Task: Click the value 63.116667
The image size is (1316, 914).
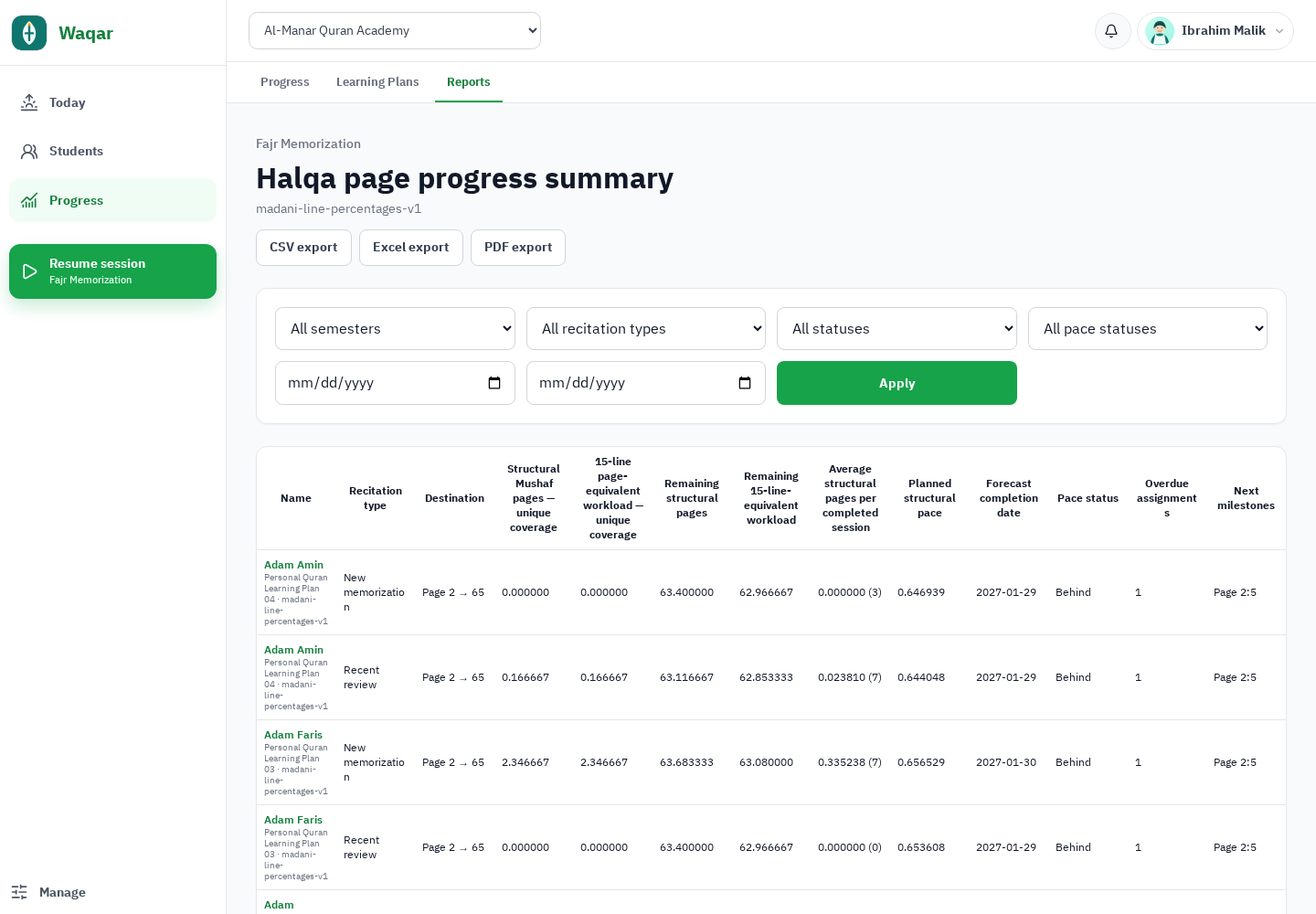Action: [x=686, y=677]
